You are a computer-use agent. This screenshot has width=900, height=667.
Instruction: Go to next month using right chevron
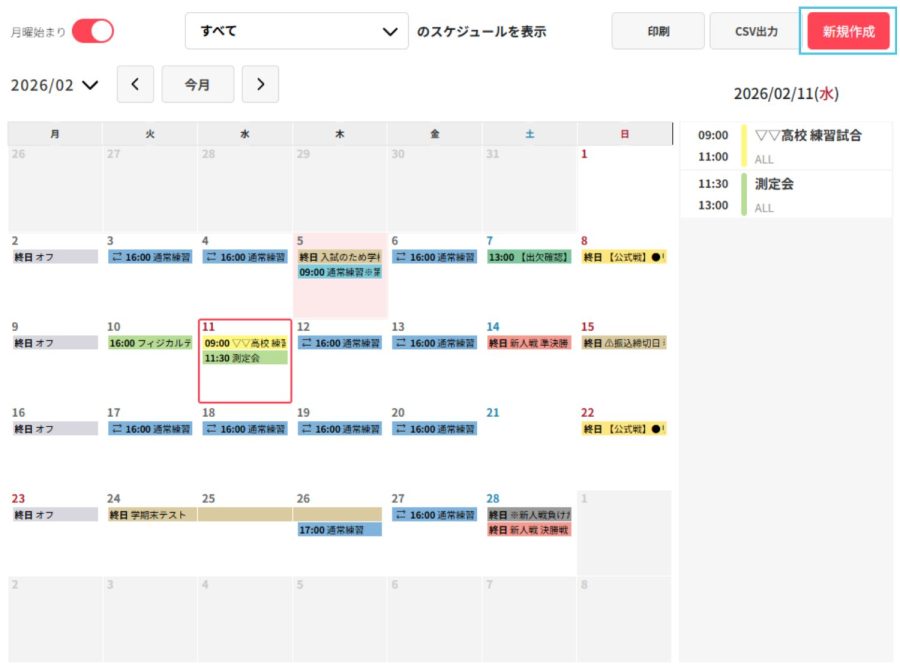pos(260,85)
